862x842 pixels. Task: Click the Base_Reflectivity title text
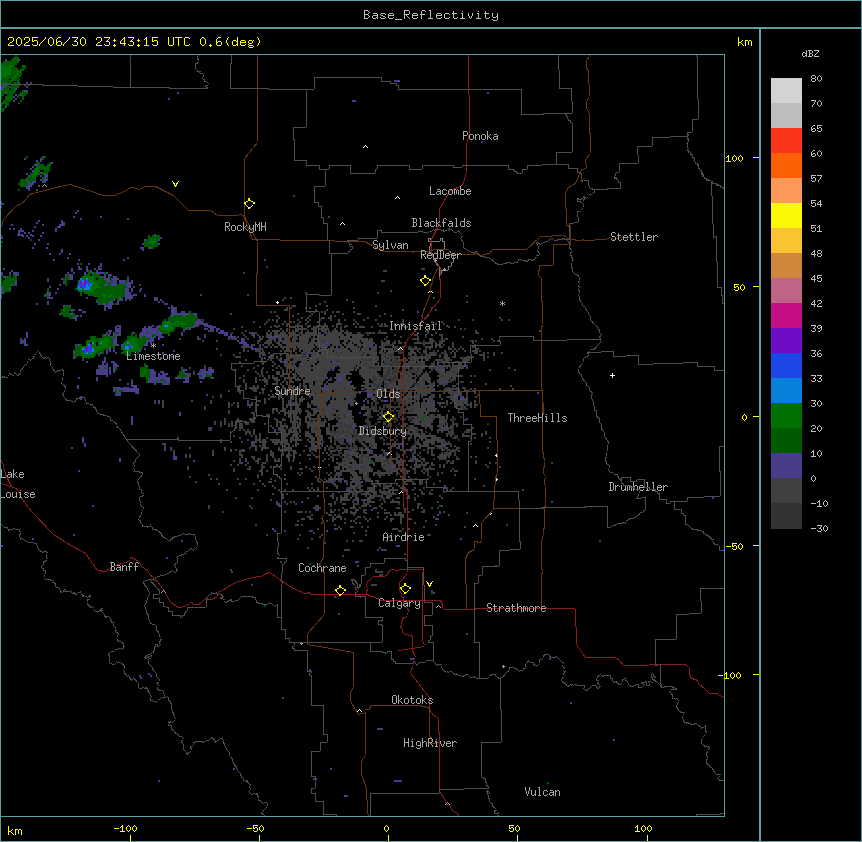point(431,15)
